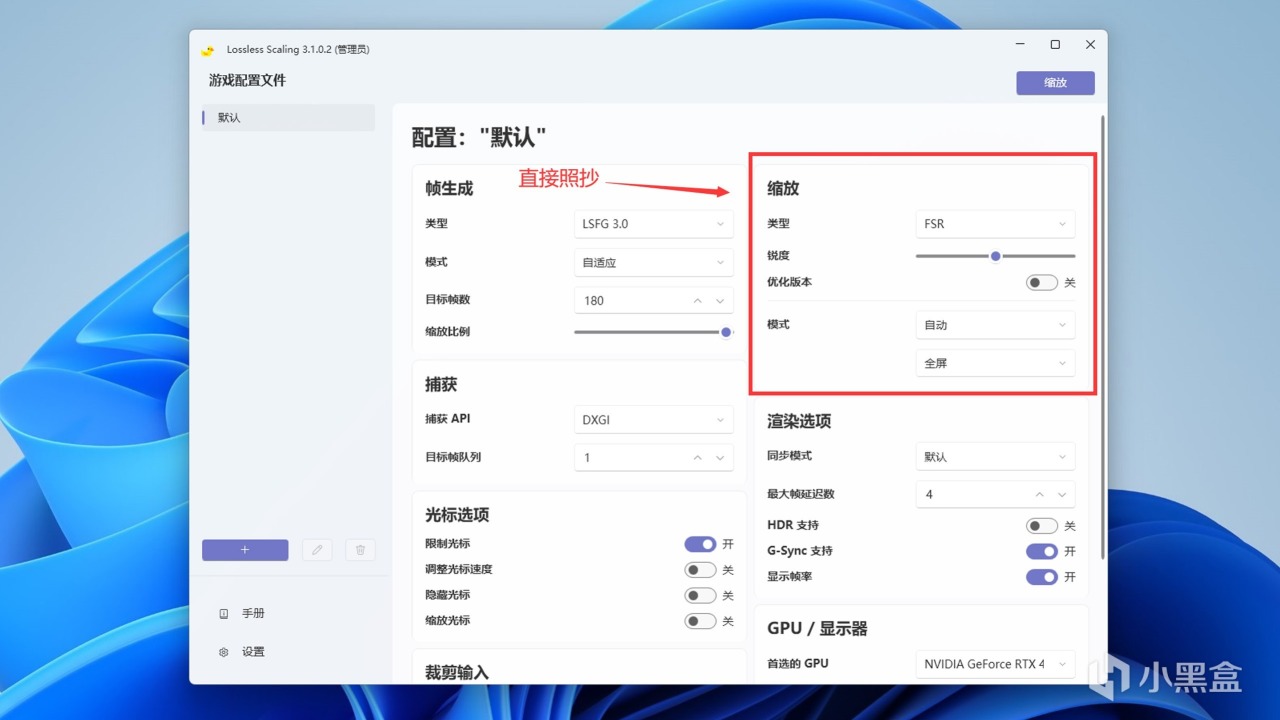The image size is (1280, 720).
Task: Click the 锐度 label
Action: 778,256
